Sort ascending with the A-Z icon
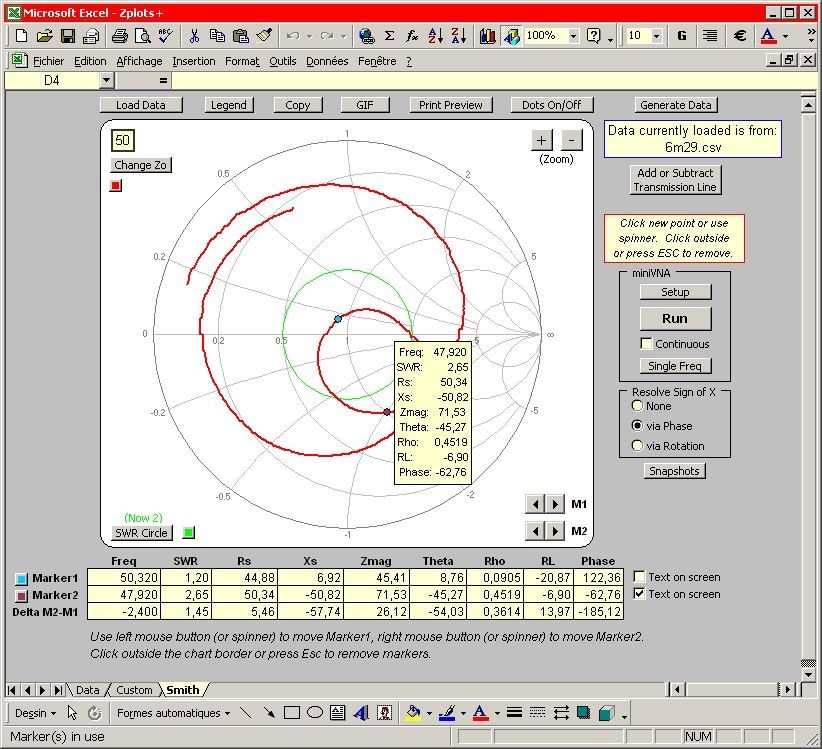The image size is (822, 749). coord(436,36)
